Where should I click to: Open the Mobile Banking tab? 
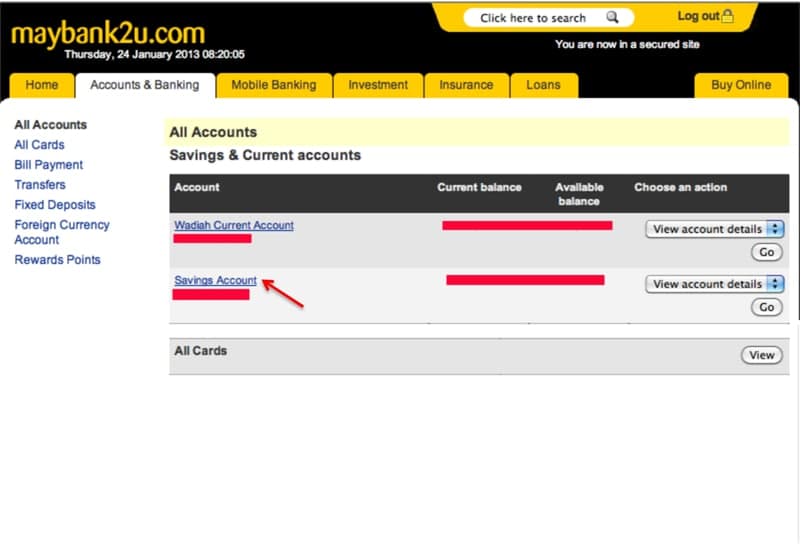click(274, 85)
